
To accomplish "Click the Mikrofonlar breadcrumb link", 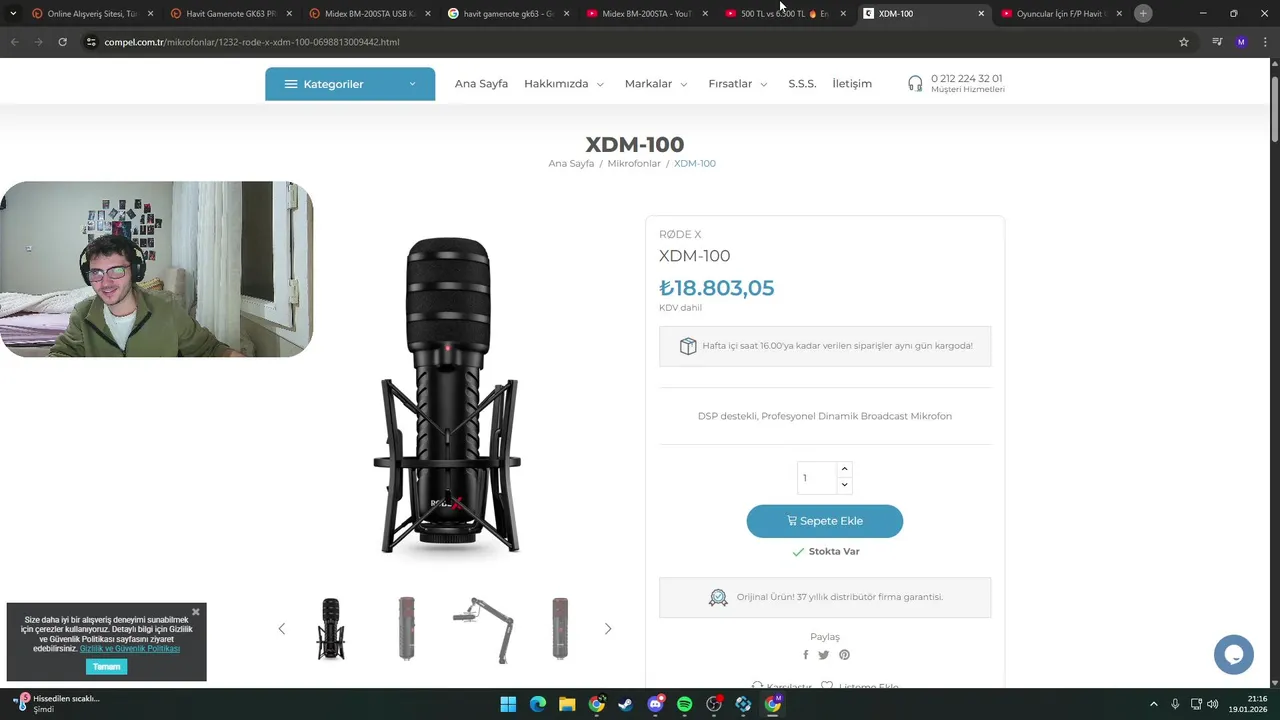I will (x=634, y=163).
